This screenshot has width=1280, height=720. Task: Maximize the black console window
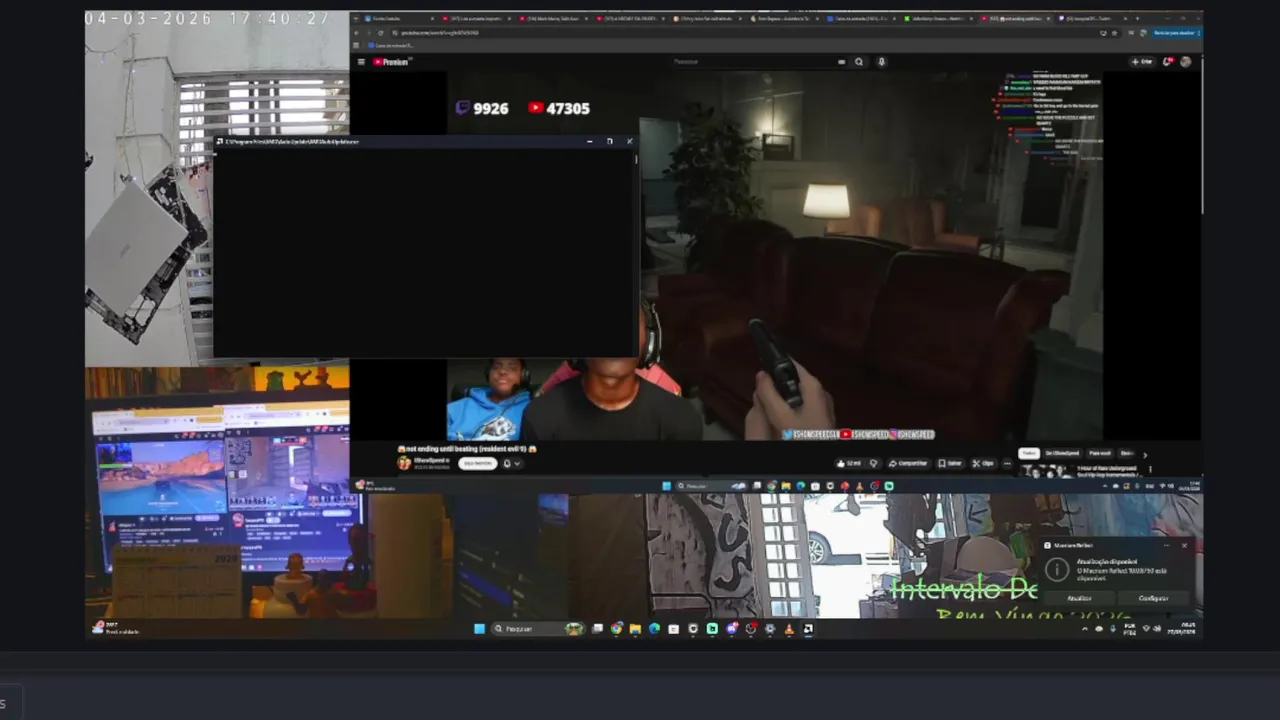tap(609, 141)
